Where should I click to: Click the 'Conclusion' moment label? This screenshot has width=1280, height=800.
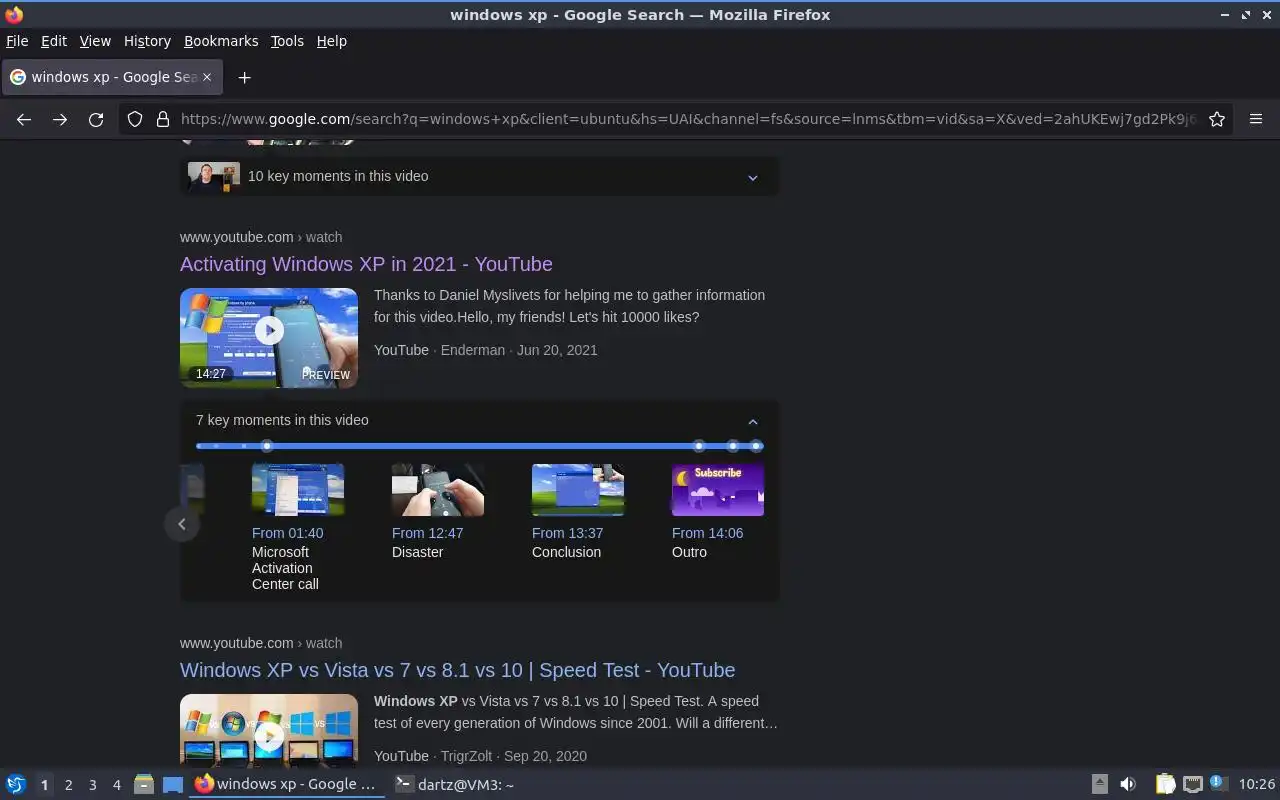click(566, 552)
